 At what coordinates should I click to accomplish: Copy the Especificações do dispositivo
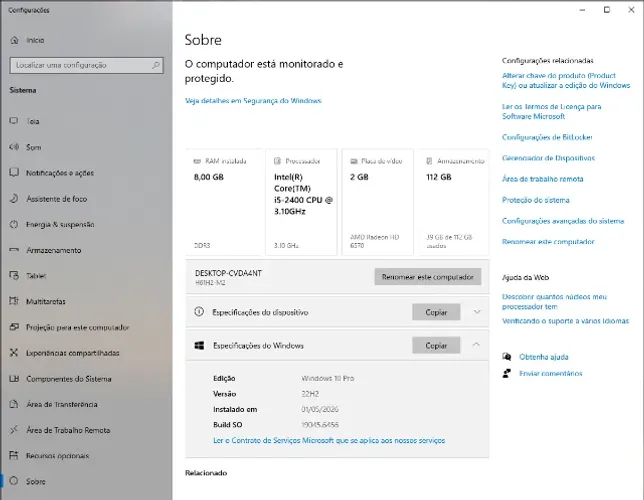436,312
